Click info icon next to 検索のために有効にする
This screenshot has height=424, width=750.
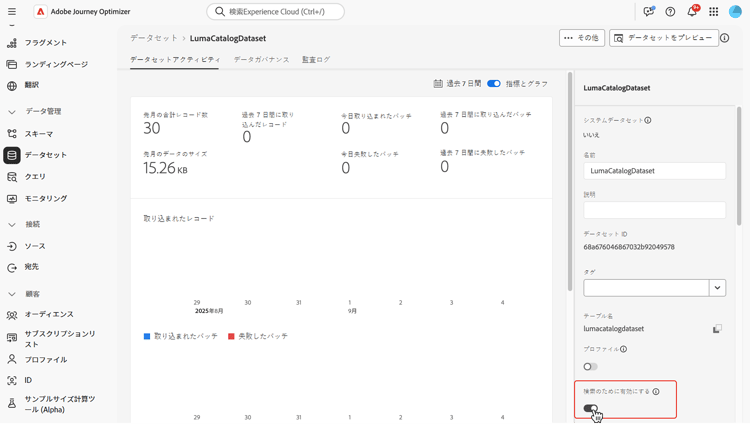pyautogui.click(x=656, y=391)
